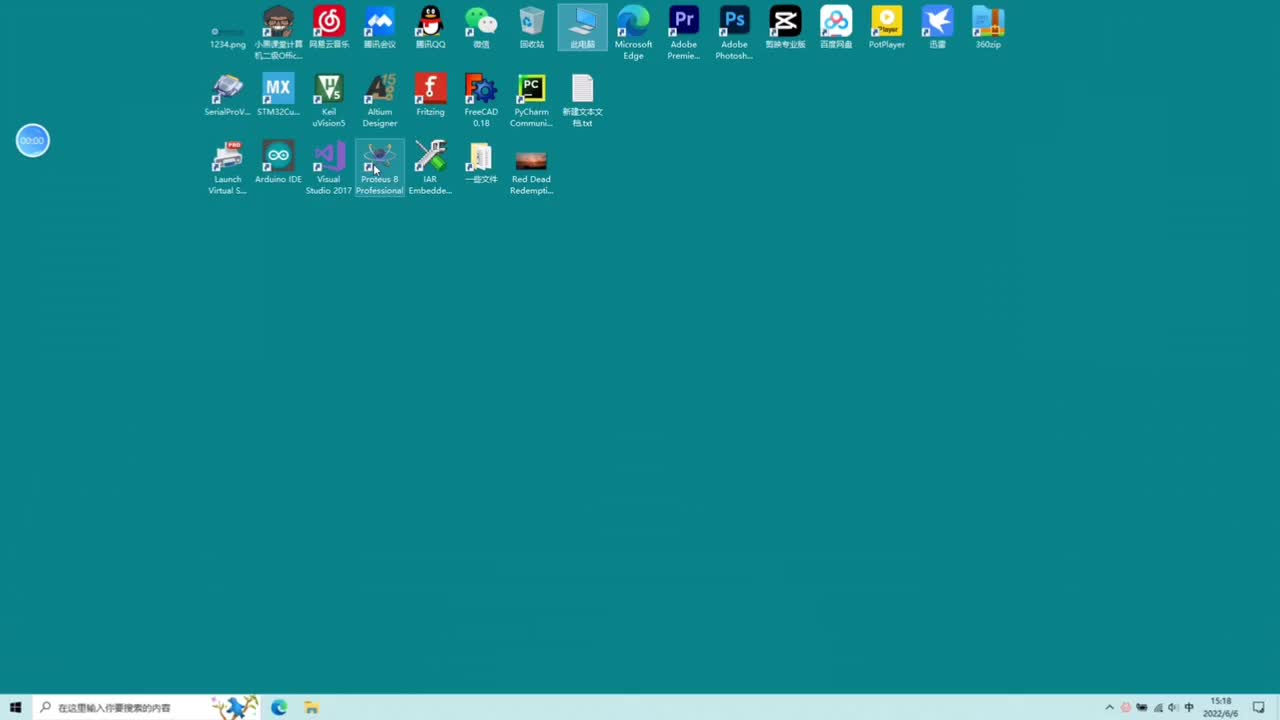Viewport: 1280px width, 720px height.
Task: Select the 此电脑 computer icon
Action: (x=582, y=27)
